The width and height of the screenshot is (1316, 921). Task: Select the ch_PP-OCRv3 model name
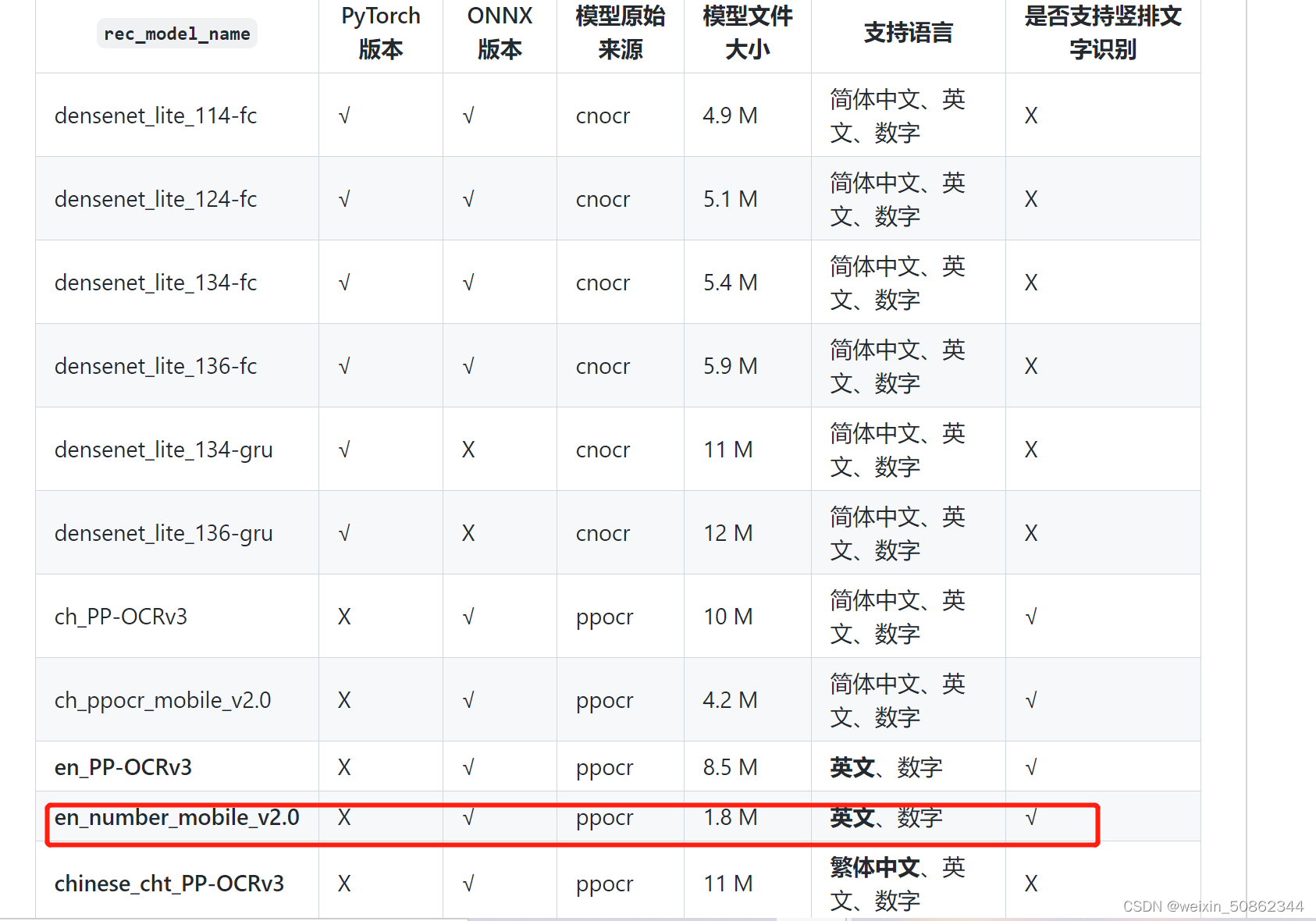[x=121, y=617]
